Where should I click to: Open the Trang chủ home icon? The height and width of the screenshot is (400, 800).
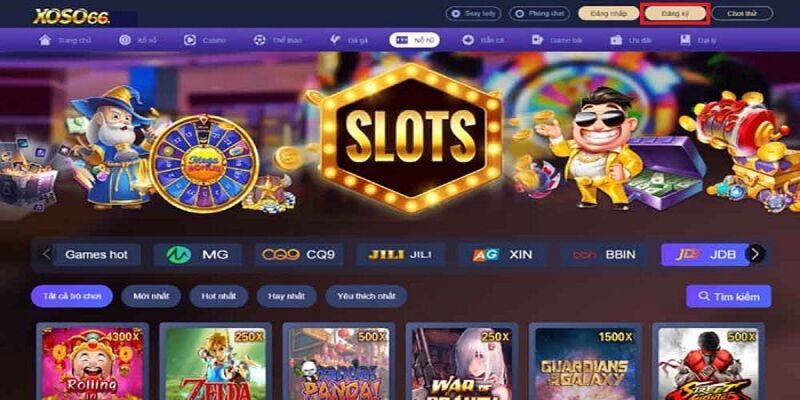coord(45,40)
